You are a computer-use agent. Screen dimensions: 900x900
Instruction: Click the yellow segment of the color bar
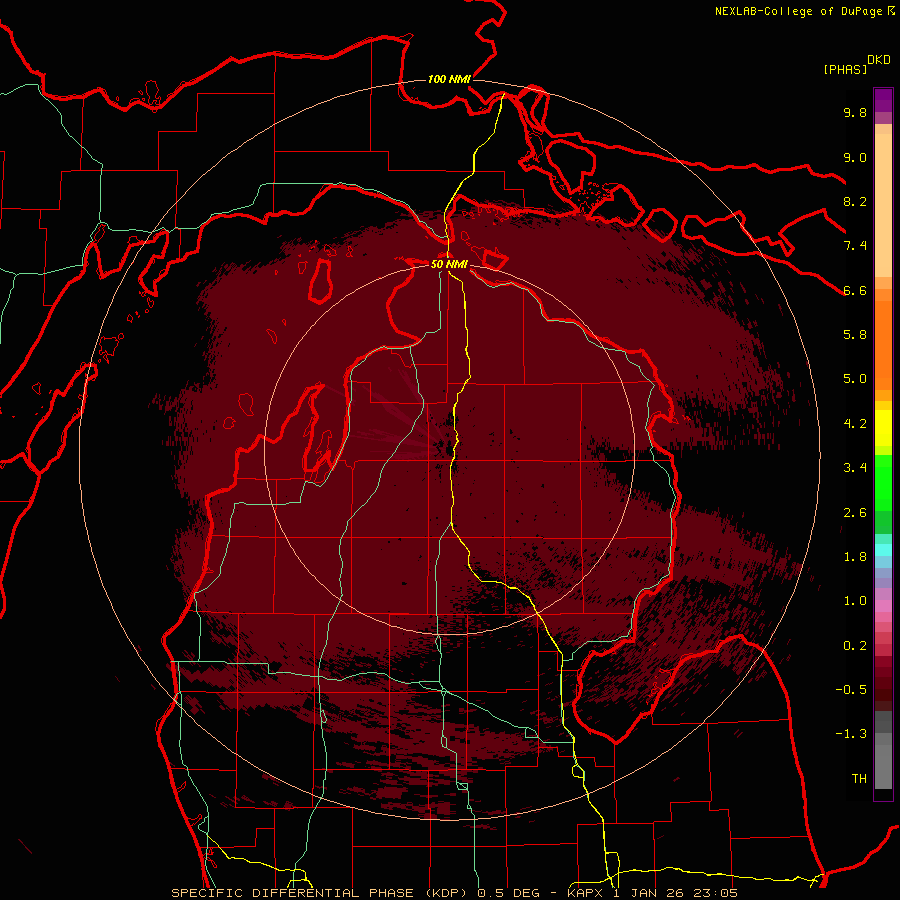coord(883,428)
